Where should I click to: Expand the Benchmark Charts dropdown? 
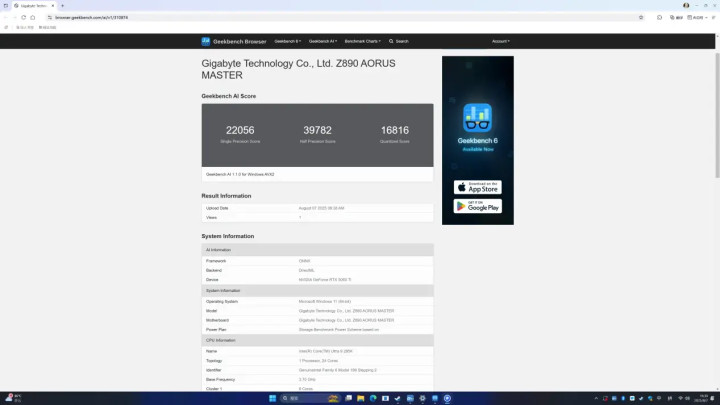pyautogui.click(x=363, y=41)
